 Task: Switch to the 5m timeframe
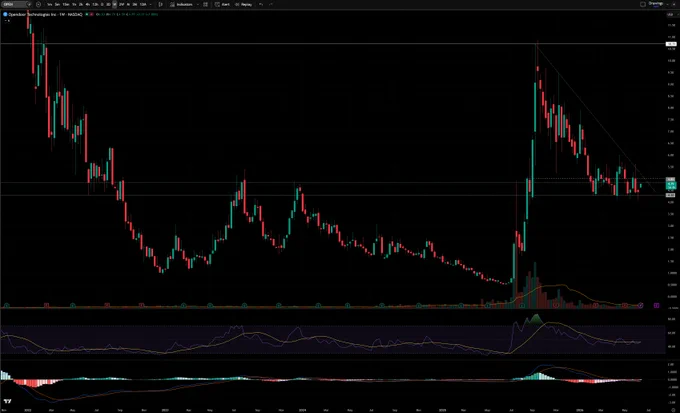click(57, 4)
